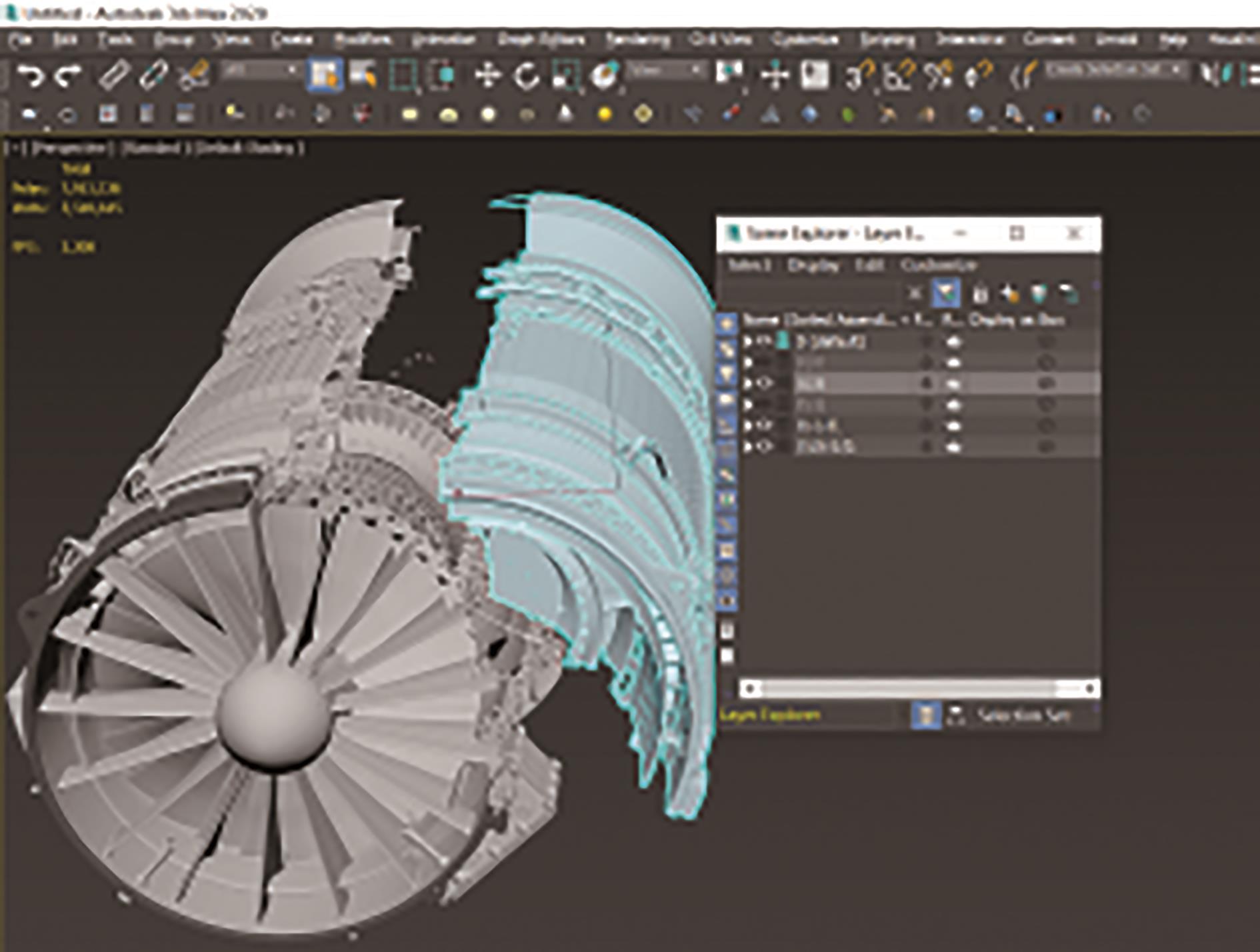The image size is (1260, 952).
Task: Toggle visibility eye of highlighted layer
Action: click(764, 383)
